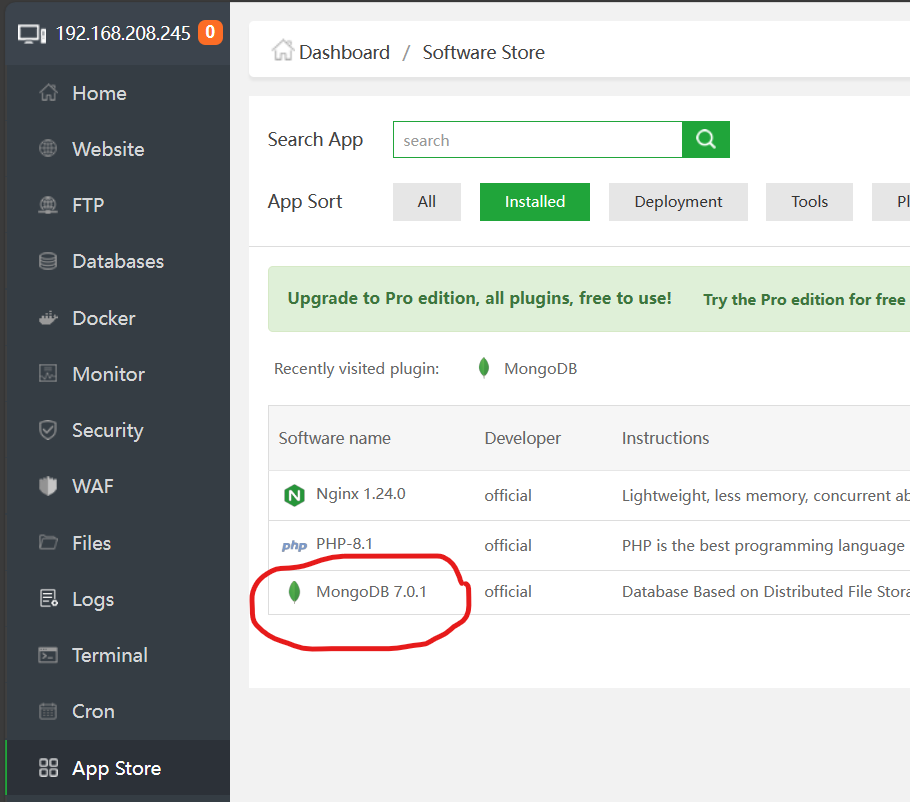Click the green search magnifier button

tap(706, 140)
